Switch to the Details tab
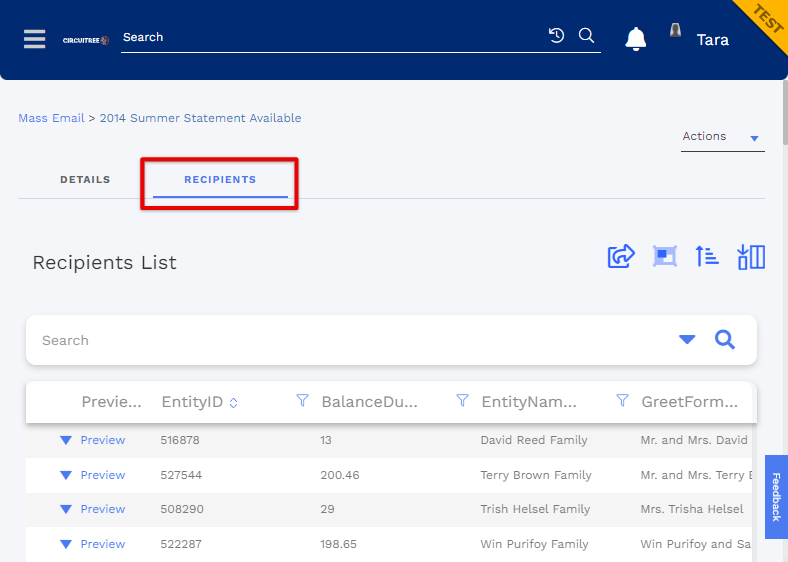 tap(85, 179)
